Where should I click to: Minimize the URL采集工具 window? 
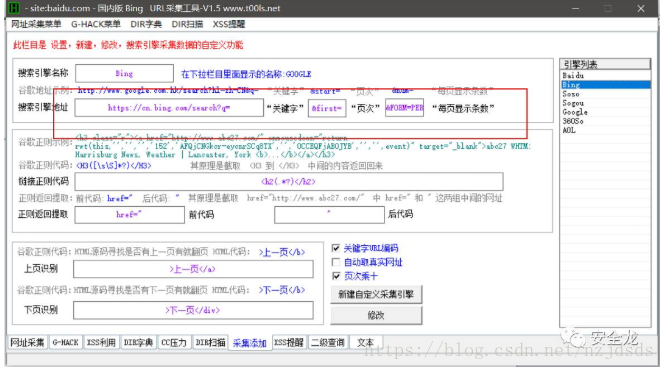(x=576, y=8)
